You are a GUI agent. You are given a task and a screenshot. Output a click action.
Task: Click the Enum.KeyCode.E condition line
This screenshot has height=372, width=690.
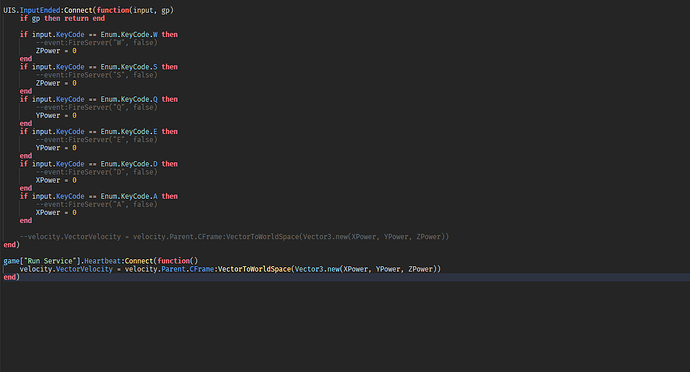click(99, 132)
